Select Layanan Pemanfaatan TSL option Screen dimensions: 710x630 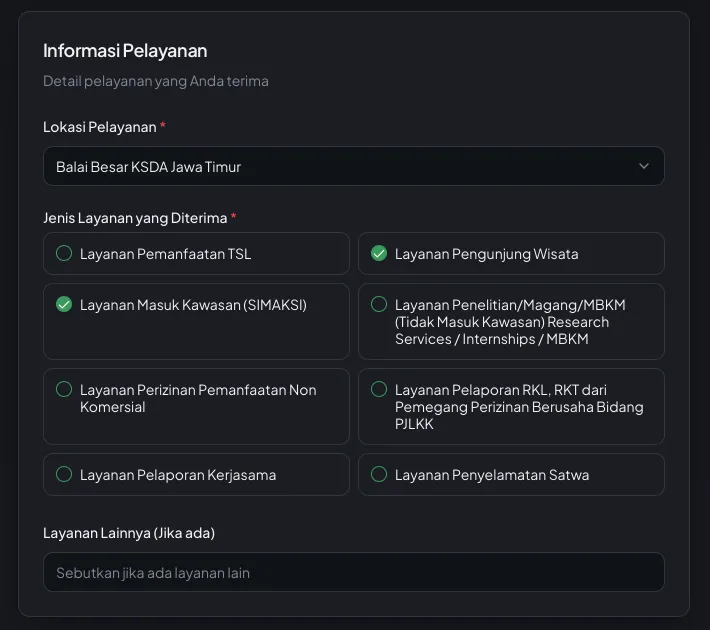click(196, 254)
